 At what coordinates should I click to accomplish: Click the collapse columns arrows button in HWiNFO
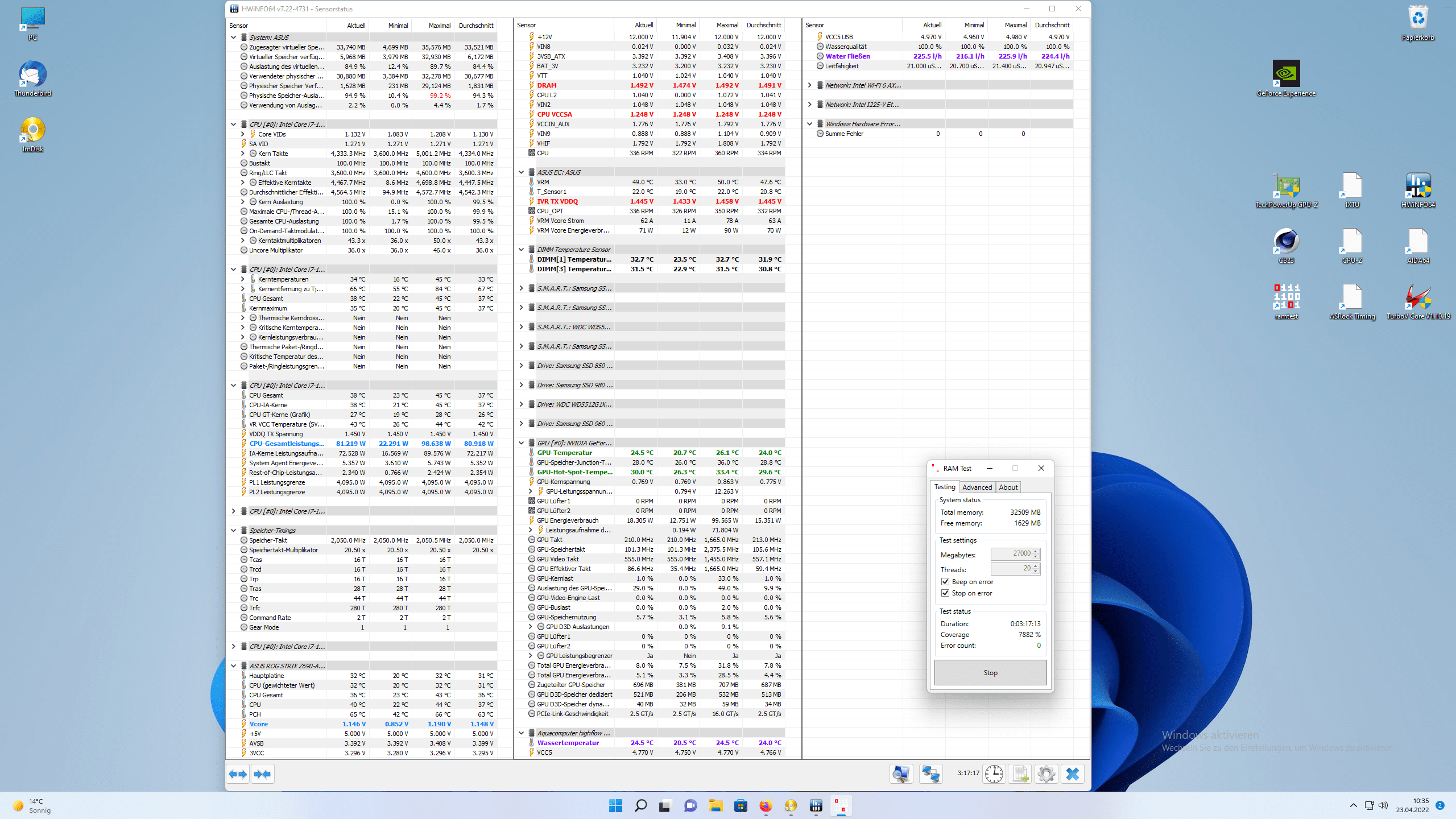pos(262,773)
